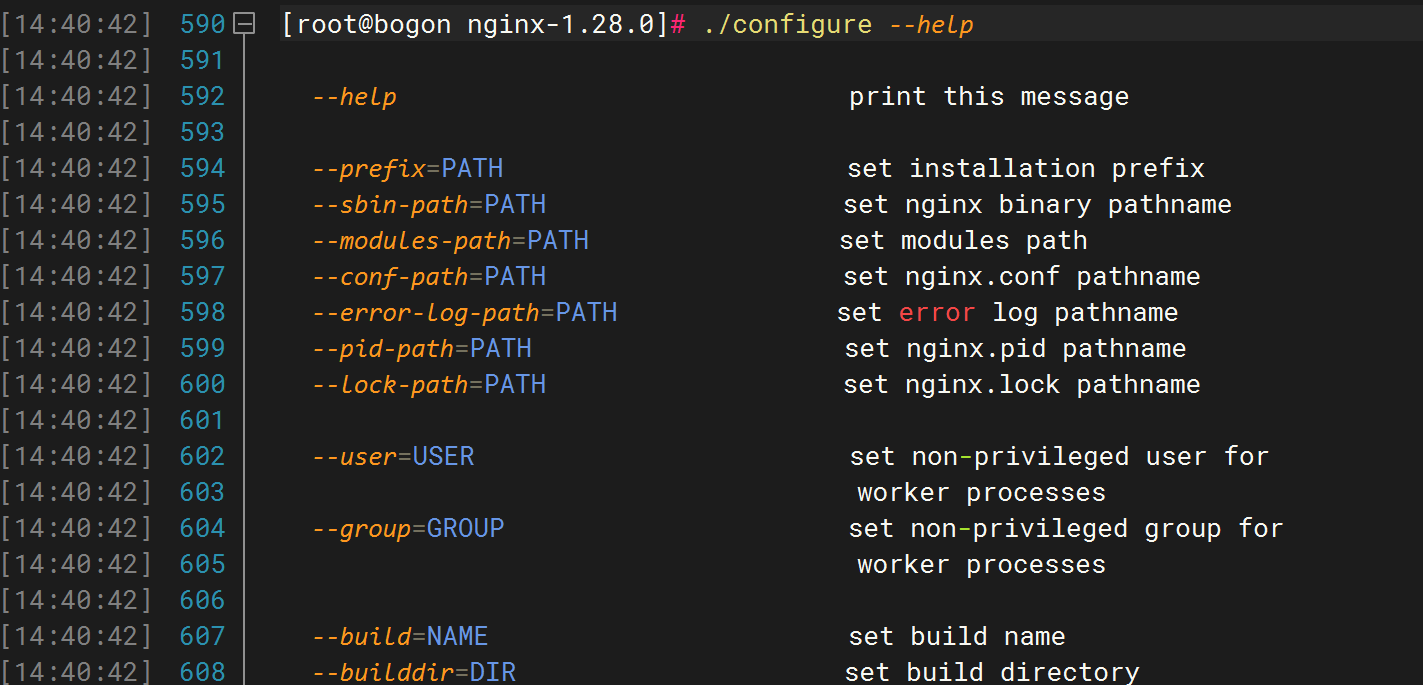Click the timestamp on line 598
The height and width of the screenshot is (685, 1423).
click(x=76, y=312)
